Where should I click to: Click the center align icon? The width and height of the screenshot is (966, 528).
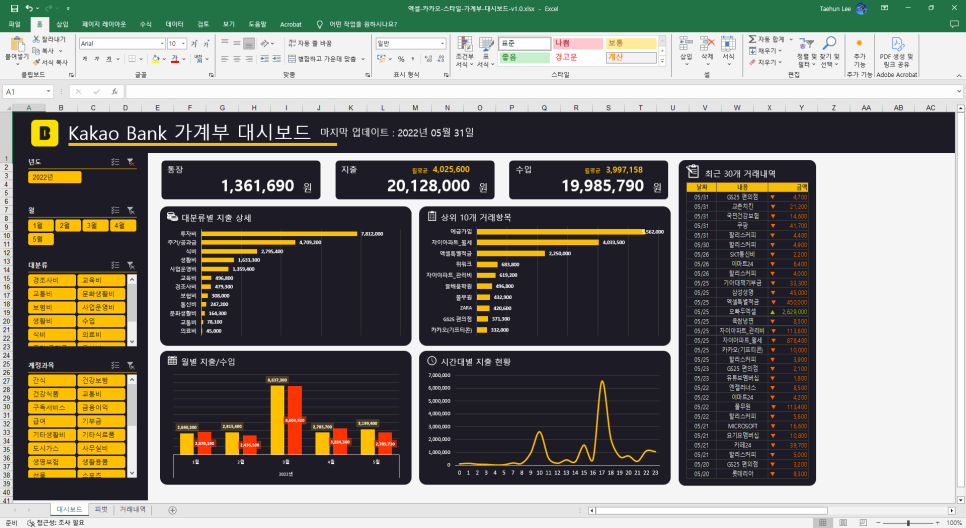[237, 59]
